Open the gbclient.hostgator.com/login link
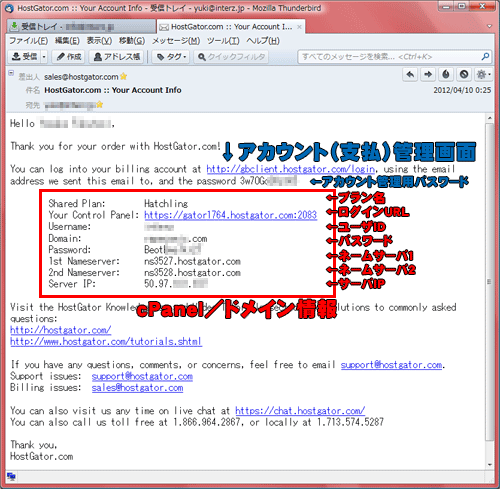500x489 pixels. tap(291, 169)
